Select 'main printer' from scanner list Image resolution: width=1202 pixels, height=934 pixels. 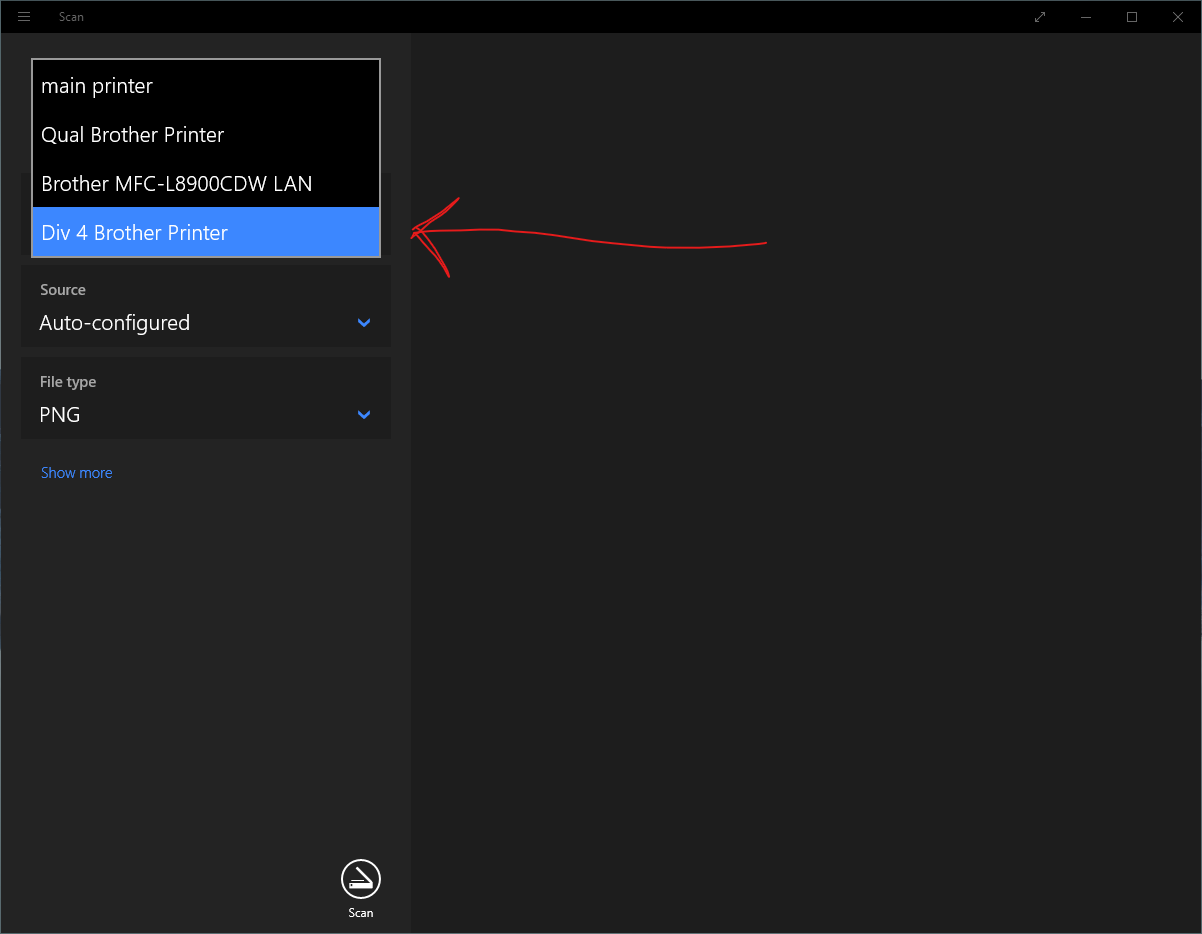(x=206, y=86)
